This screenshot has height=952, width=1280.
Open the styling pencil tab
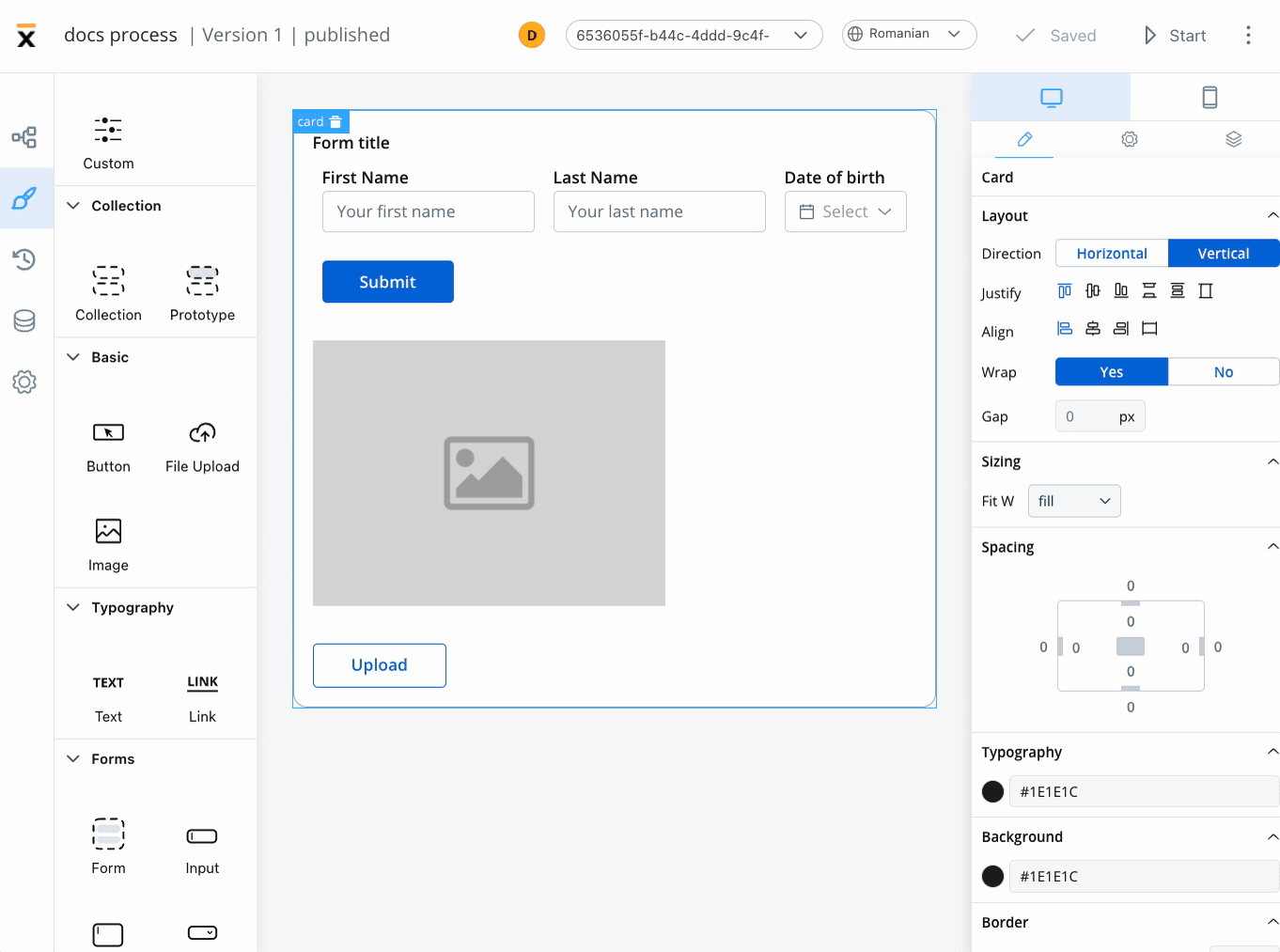pos(1024,139)
